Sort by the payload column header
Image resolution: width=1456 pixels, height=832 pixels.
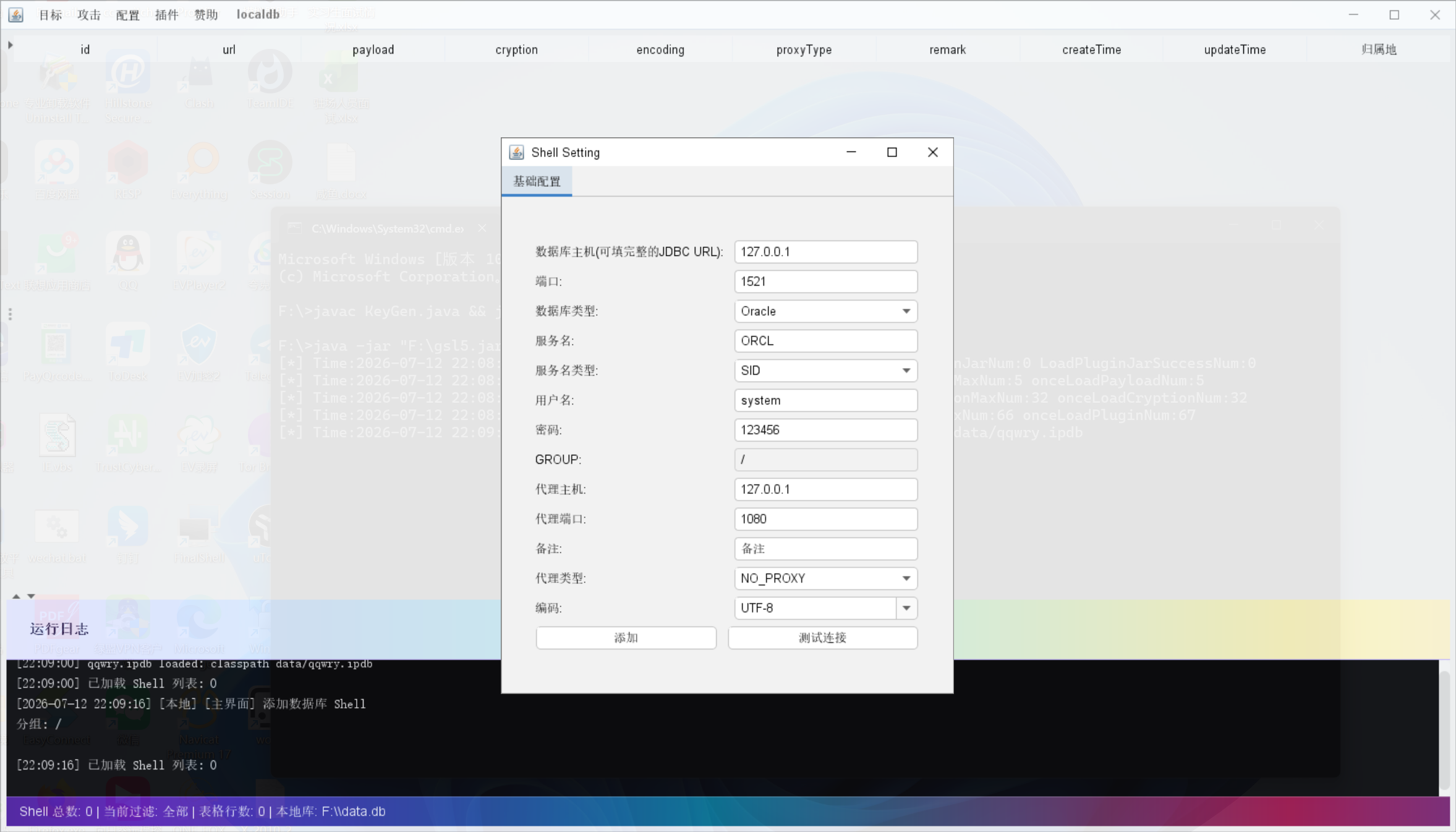click(x=373, y=49)
